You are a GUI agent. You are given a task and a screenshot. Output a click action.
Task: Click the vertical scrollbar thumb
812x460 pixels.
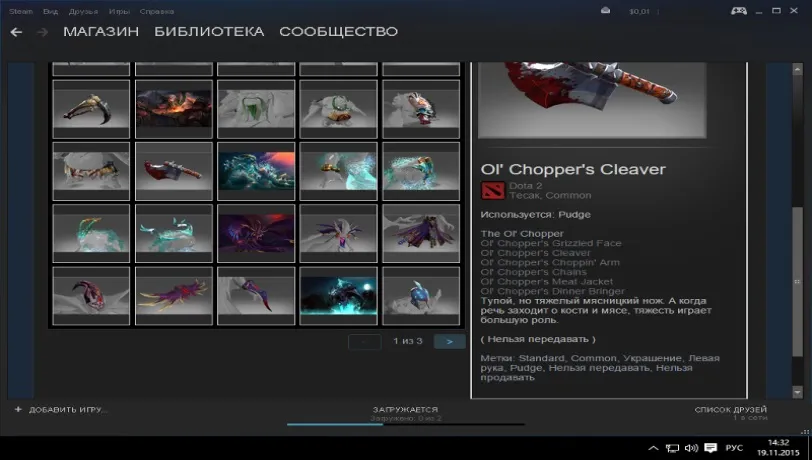click(x=798, y=281)
